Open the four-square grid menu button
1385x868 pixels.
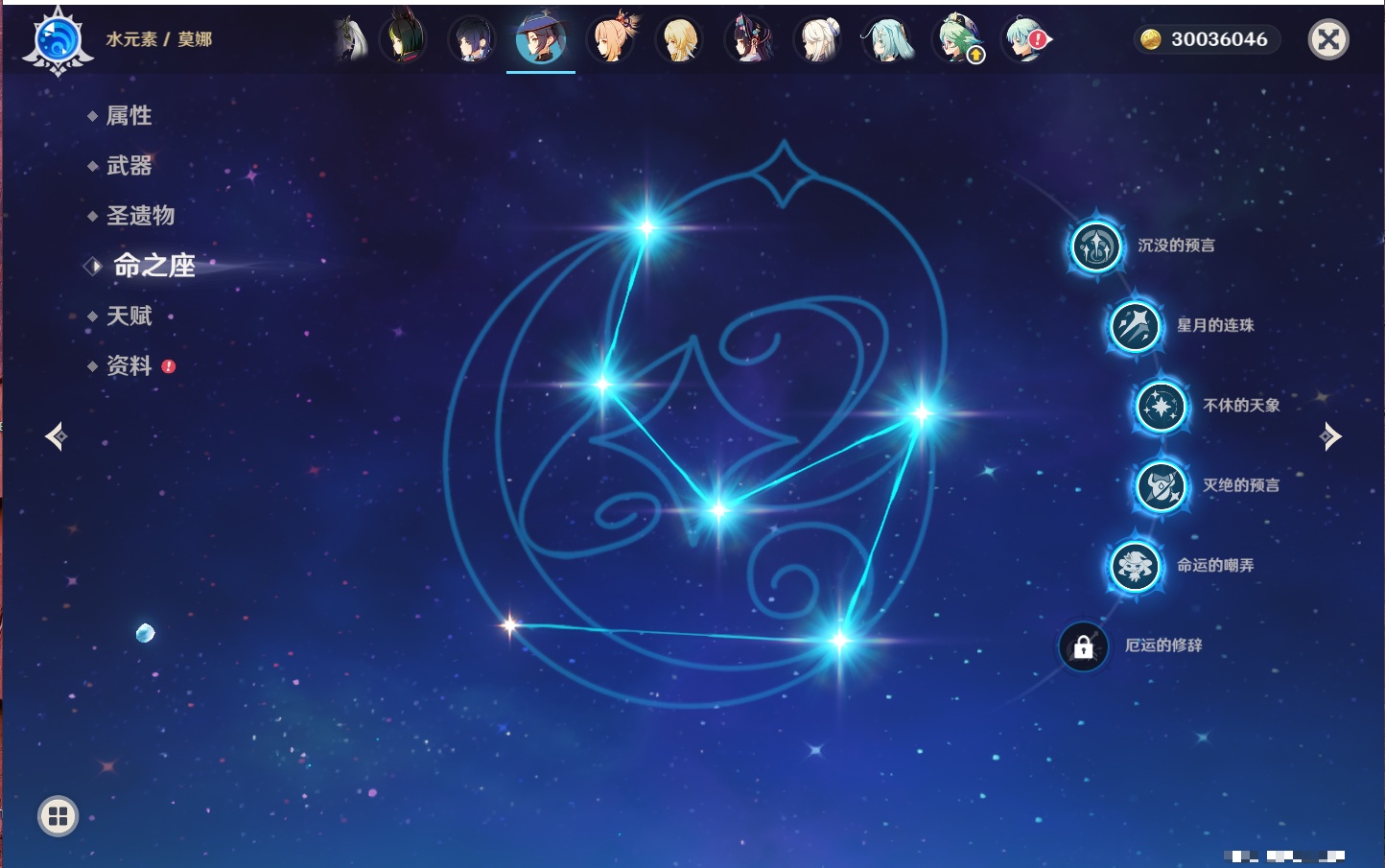pyautogui.click(x=58, y=816)
